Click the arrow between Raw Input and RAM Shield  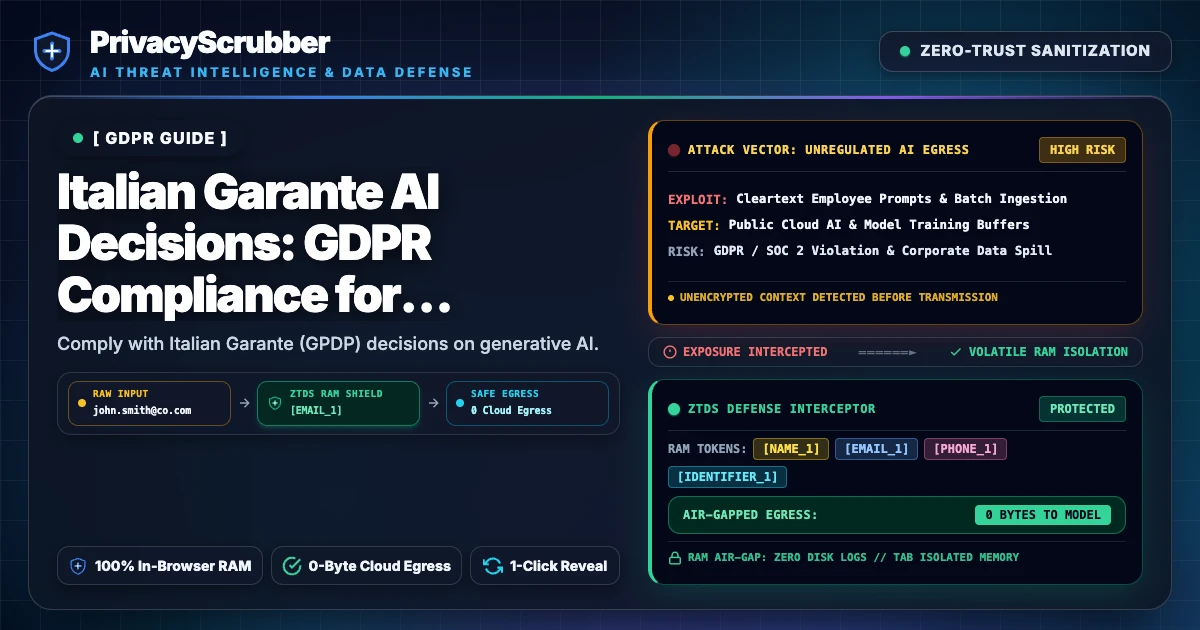tap(244, 403)
